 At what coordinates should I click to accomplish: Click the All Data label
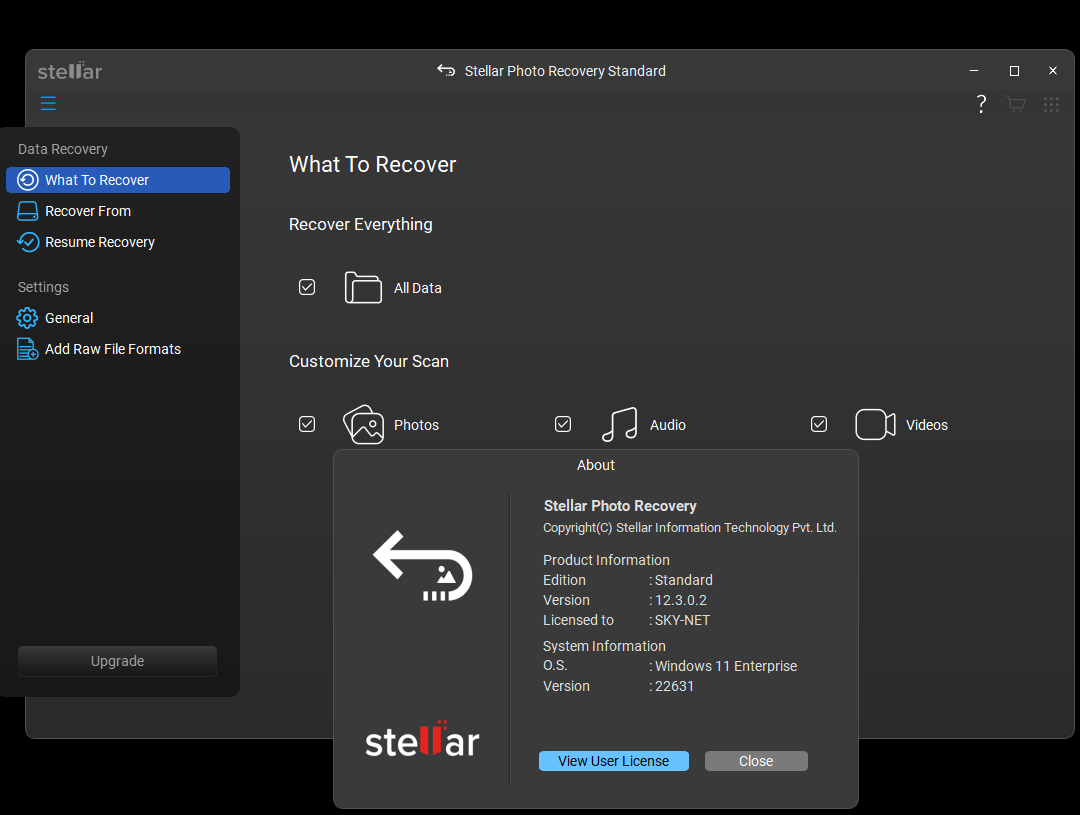pos(417,288)
